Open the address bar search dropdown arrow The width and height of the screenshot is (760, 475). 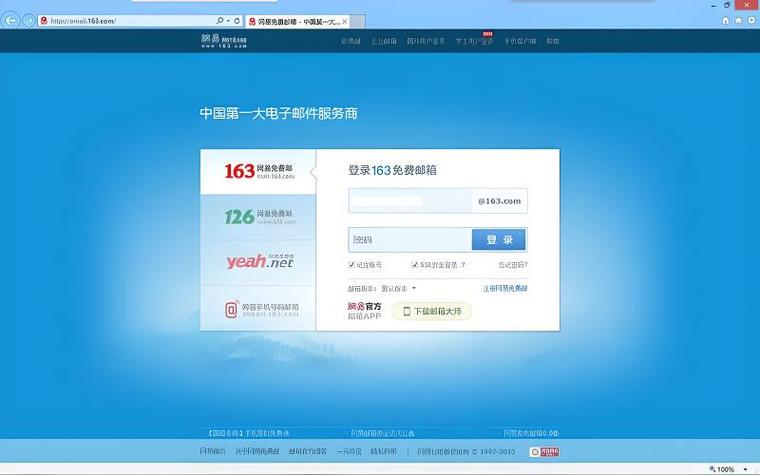pyautogui.click(x=228, y=21)
